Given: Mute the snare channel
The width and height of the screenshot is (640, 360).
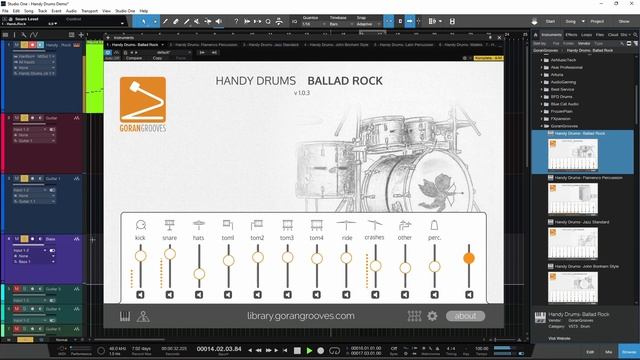Looking at the screenshot, I should [x=170, y=295].
